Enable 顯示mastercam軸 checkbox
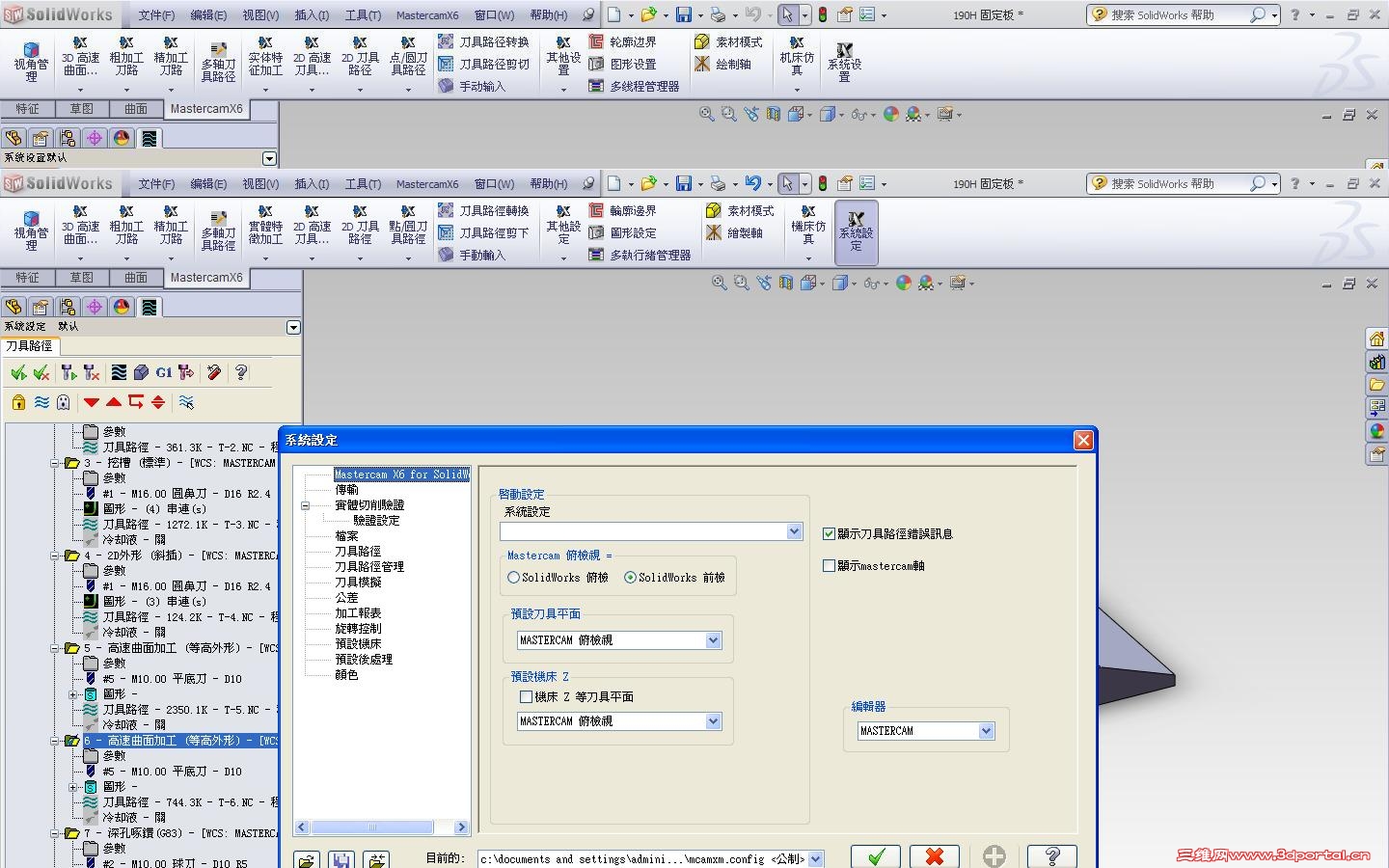This screenshot has width=1389, height=868. point(829,566)
